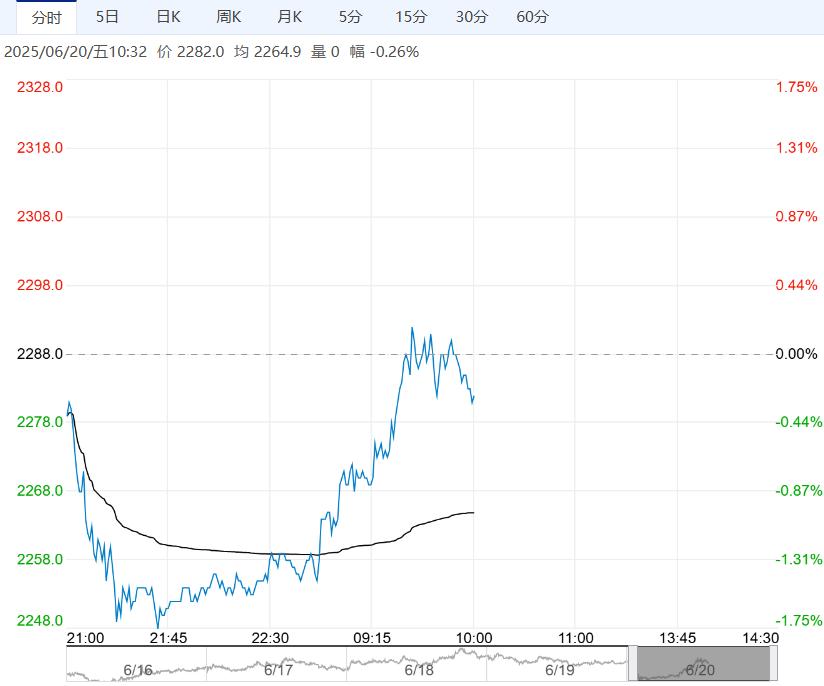This screenshot has width=824, height=686.
Task: Click the blue price line's highest peak
Action: click(x=411, y=327)
